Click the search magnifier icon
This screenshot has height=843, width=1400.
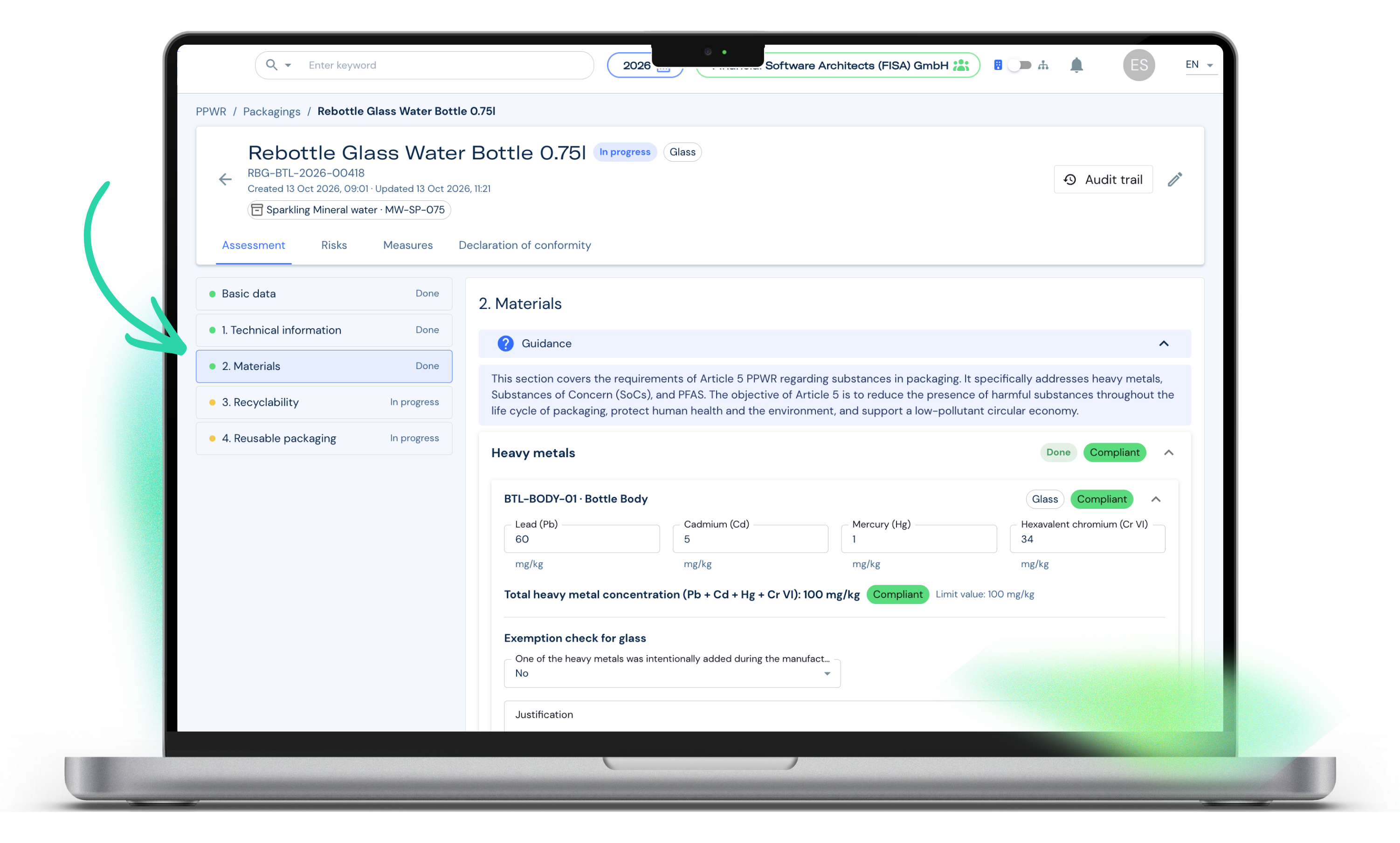pyautogui.click(x=272, y=65)
